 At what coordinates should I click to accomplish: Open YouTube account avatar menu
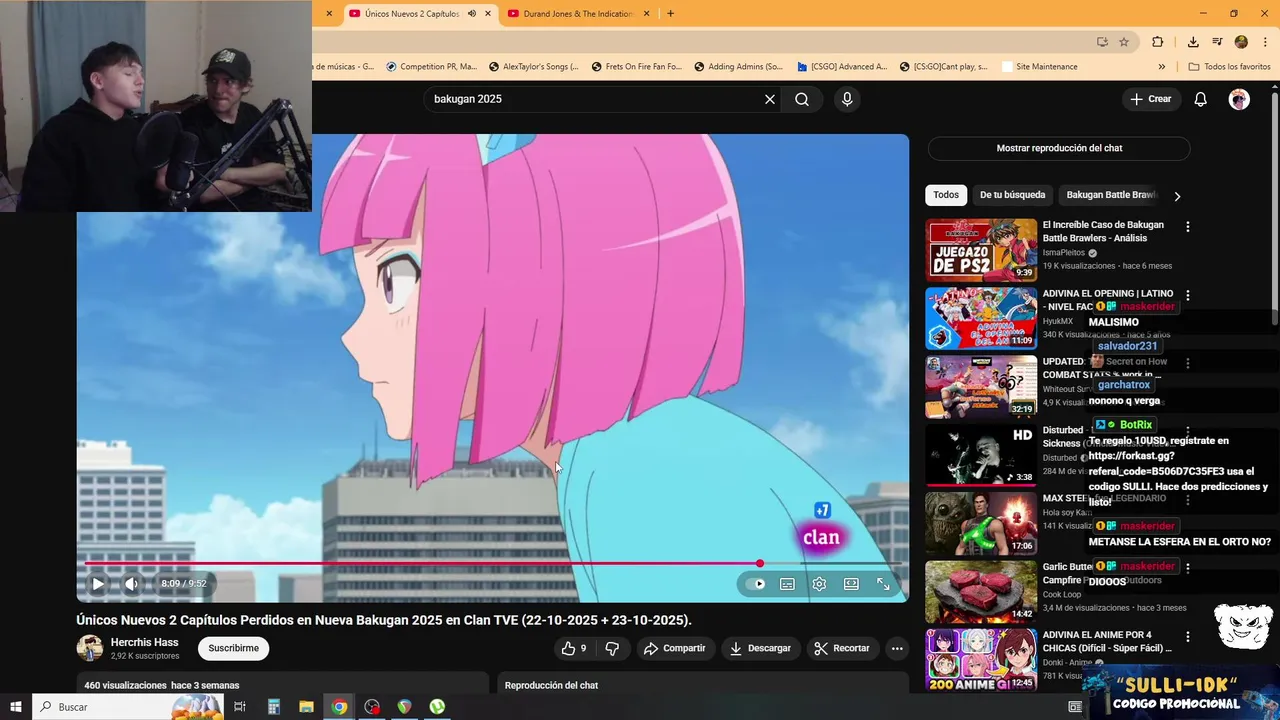click(1239, 99)
